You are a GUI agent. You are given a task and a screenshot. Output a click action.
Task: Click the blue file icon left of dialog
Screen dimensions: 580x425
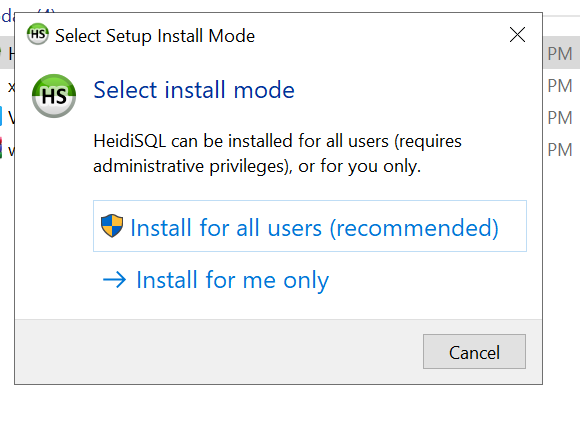(1, 116)
